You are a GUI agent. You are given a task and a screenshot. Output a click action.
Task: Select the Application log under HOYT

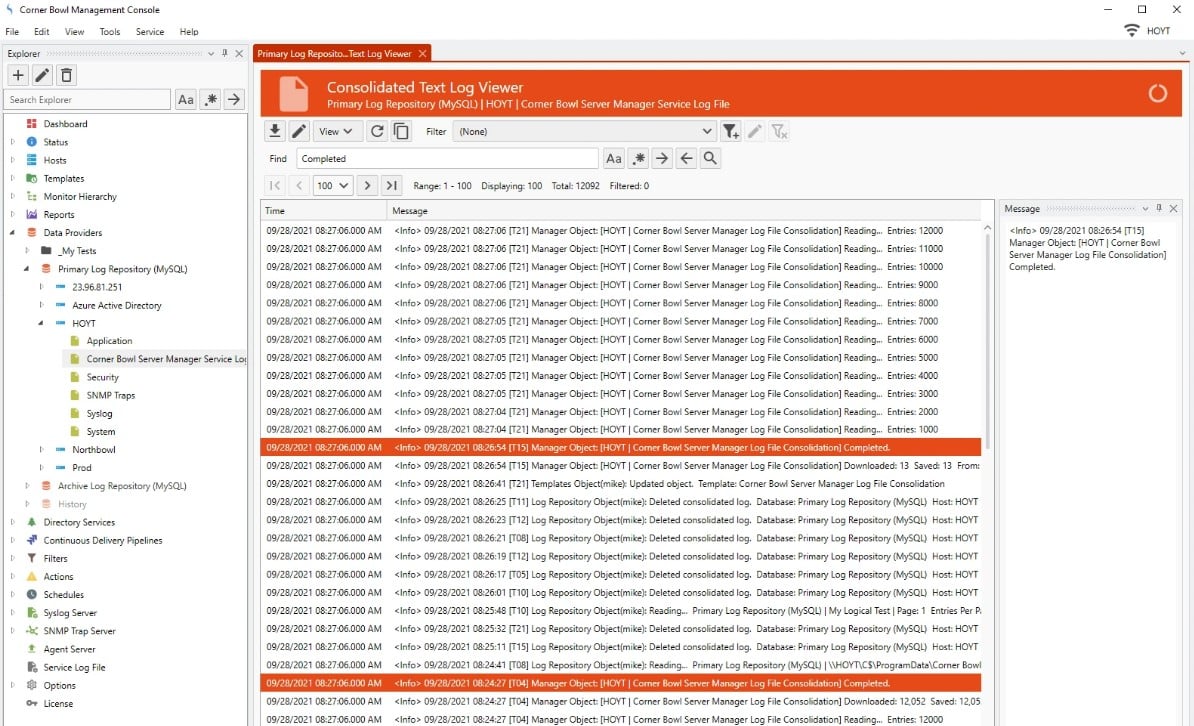coord(109,341)
